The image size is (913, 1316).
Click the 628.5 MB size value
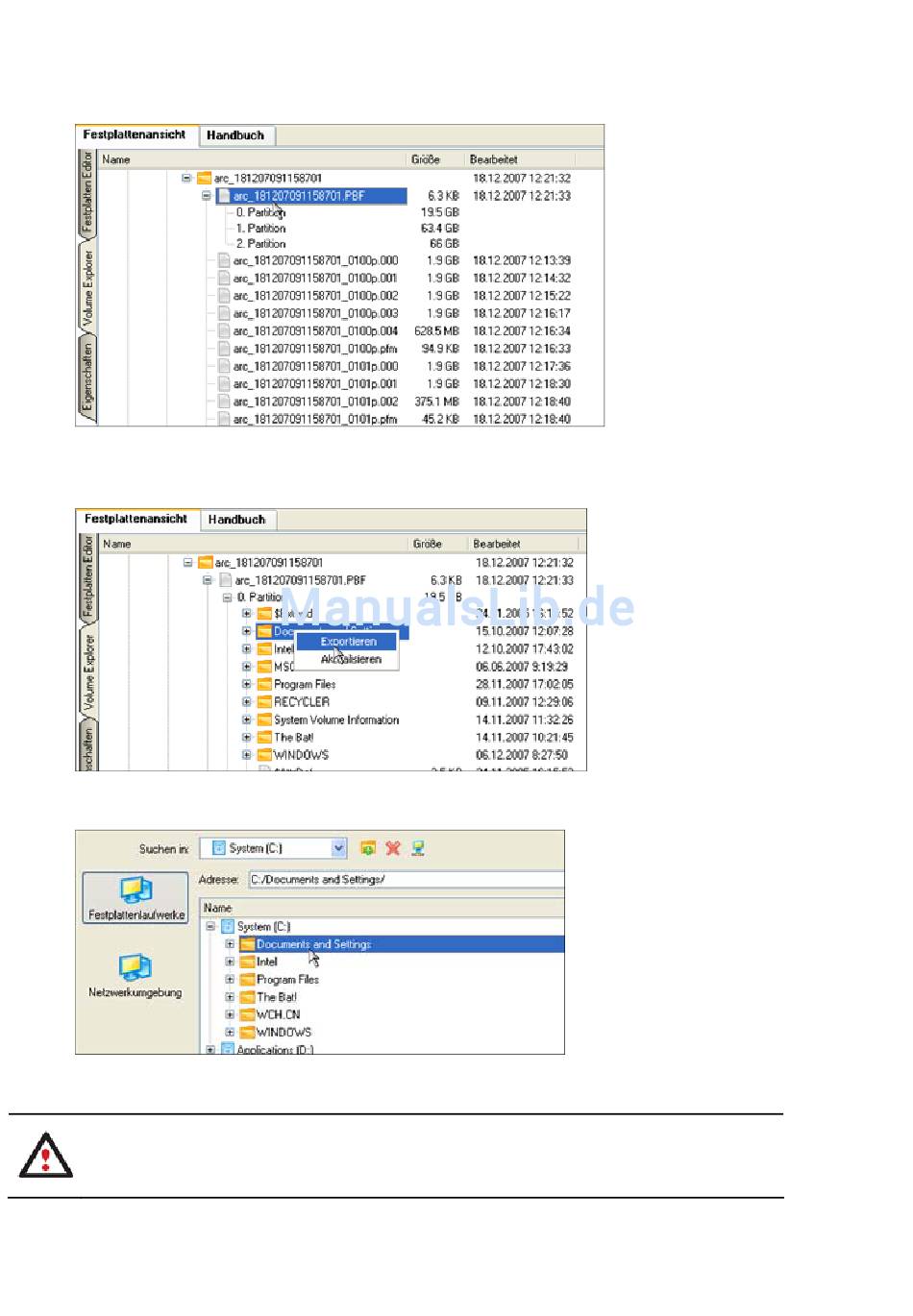(437, 331)
